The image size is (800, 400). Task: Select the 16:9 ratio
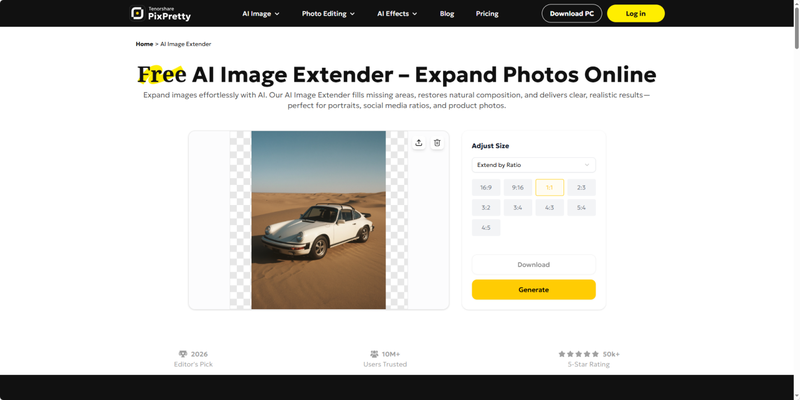pos(486,188)
